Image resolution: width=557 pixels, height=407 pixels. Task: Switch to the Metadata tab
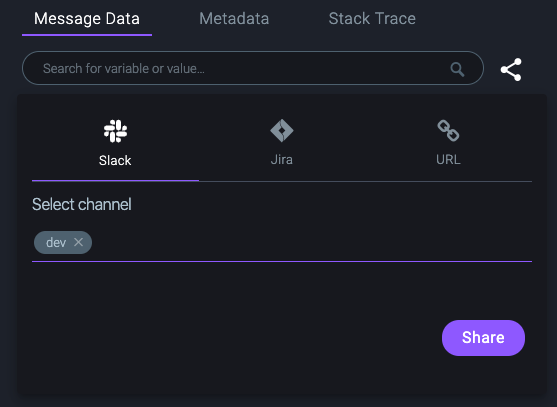pos(234,18)
